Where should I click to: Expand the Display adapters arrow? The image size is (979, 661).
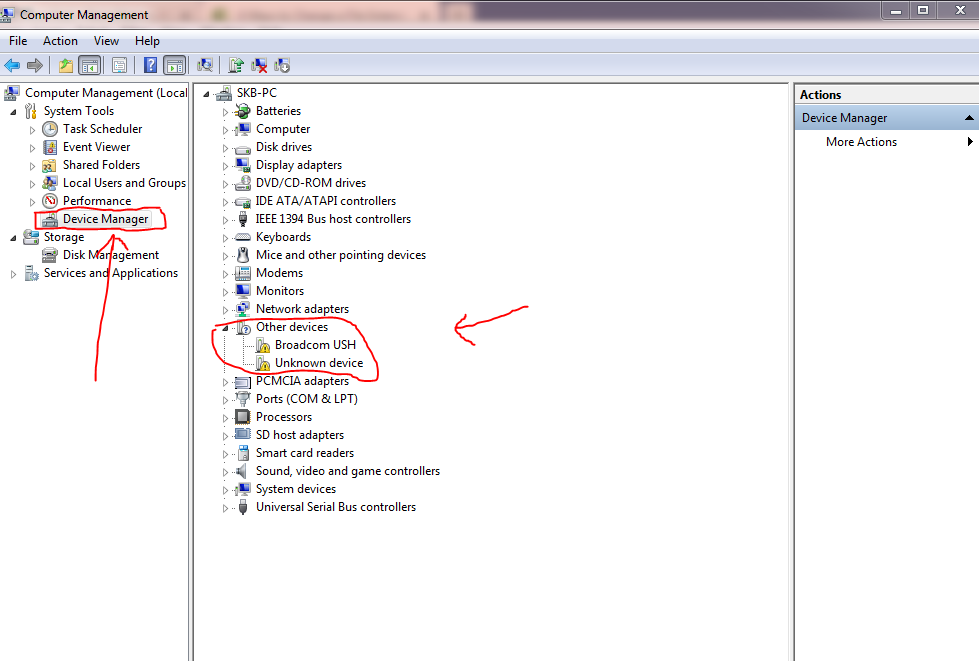point(225,166)
